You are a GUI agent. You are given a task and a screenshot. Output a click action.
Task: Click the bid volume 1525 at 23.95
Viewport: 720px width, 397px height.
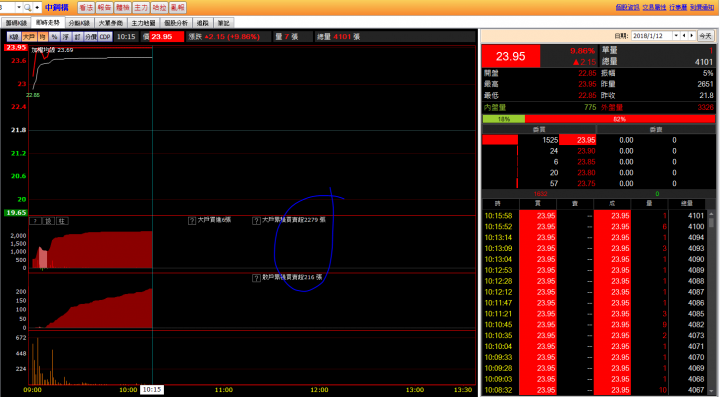(x=550, y=140)
